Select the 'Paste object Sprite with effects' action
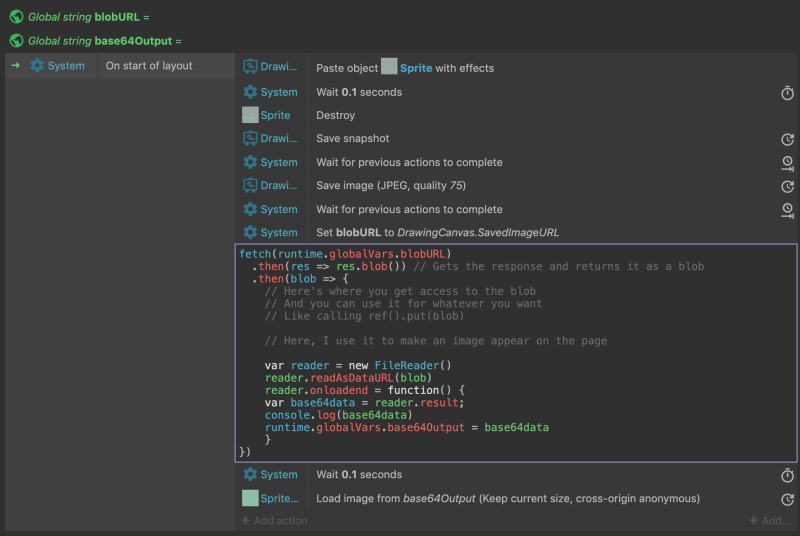The width and height of the screenshot is (800, 536). pyautogui.click(x=405, y=68)
